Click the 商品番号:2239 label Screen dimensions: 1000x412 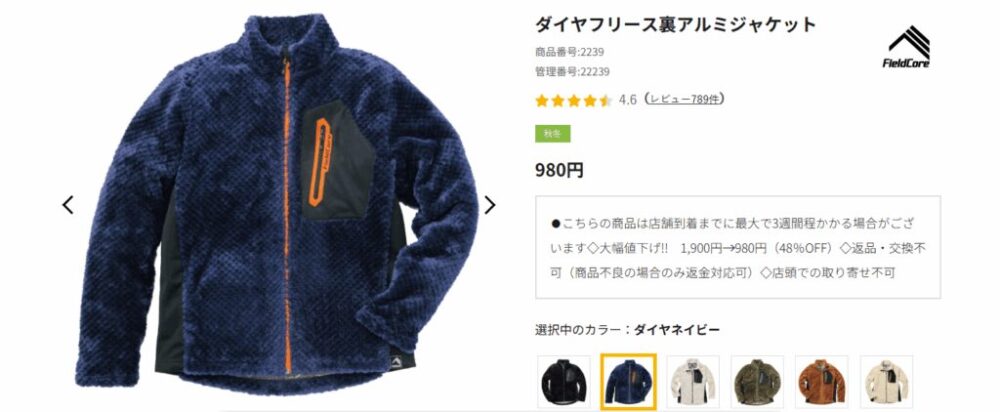click(x=570, y=52)
